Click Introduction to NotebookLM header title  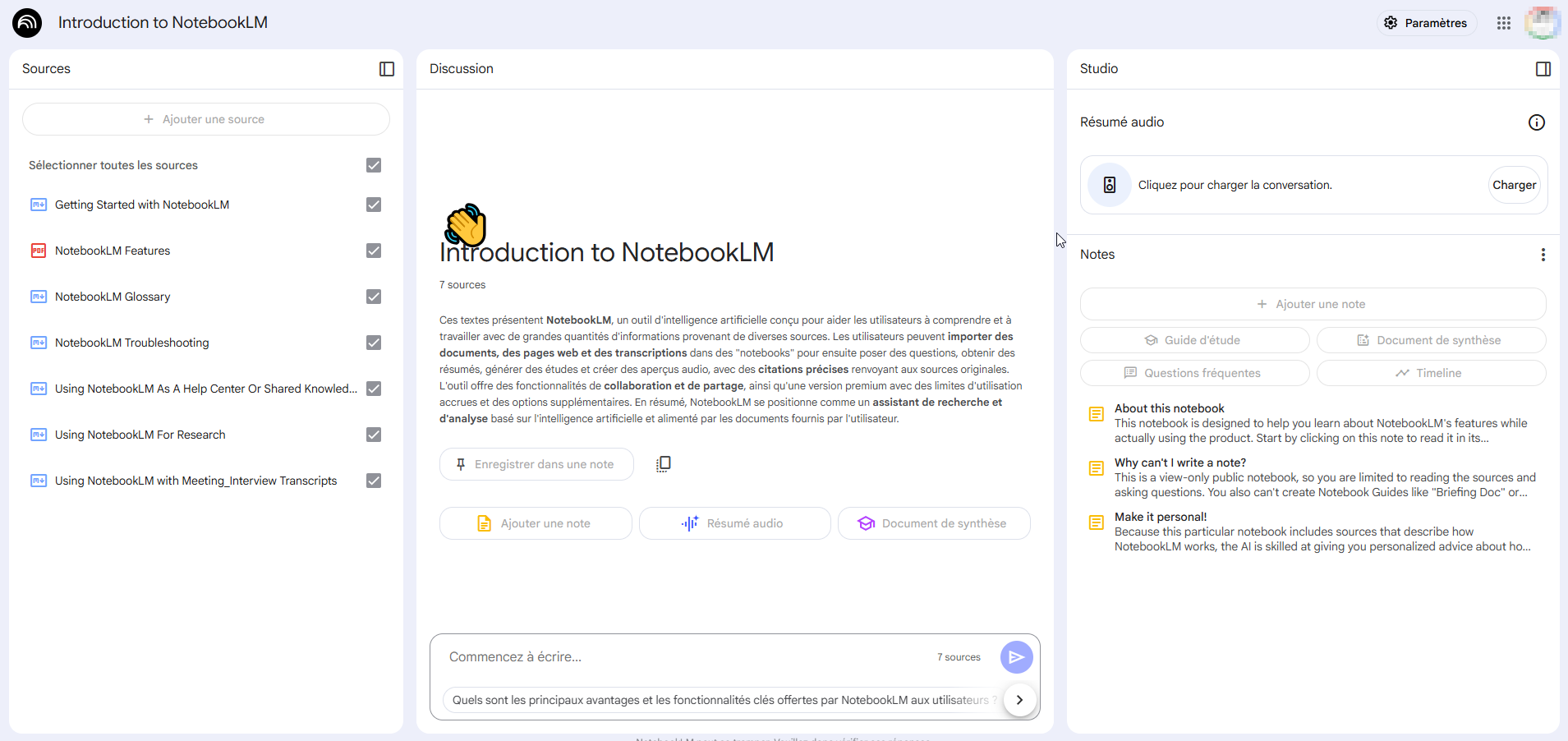click(x=163, y=23)
